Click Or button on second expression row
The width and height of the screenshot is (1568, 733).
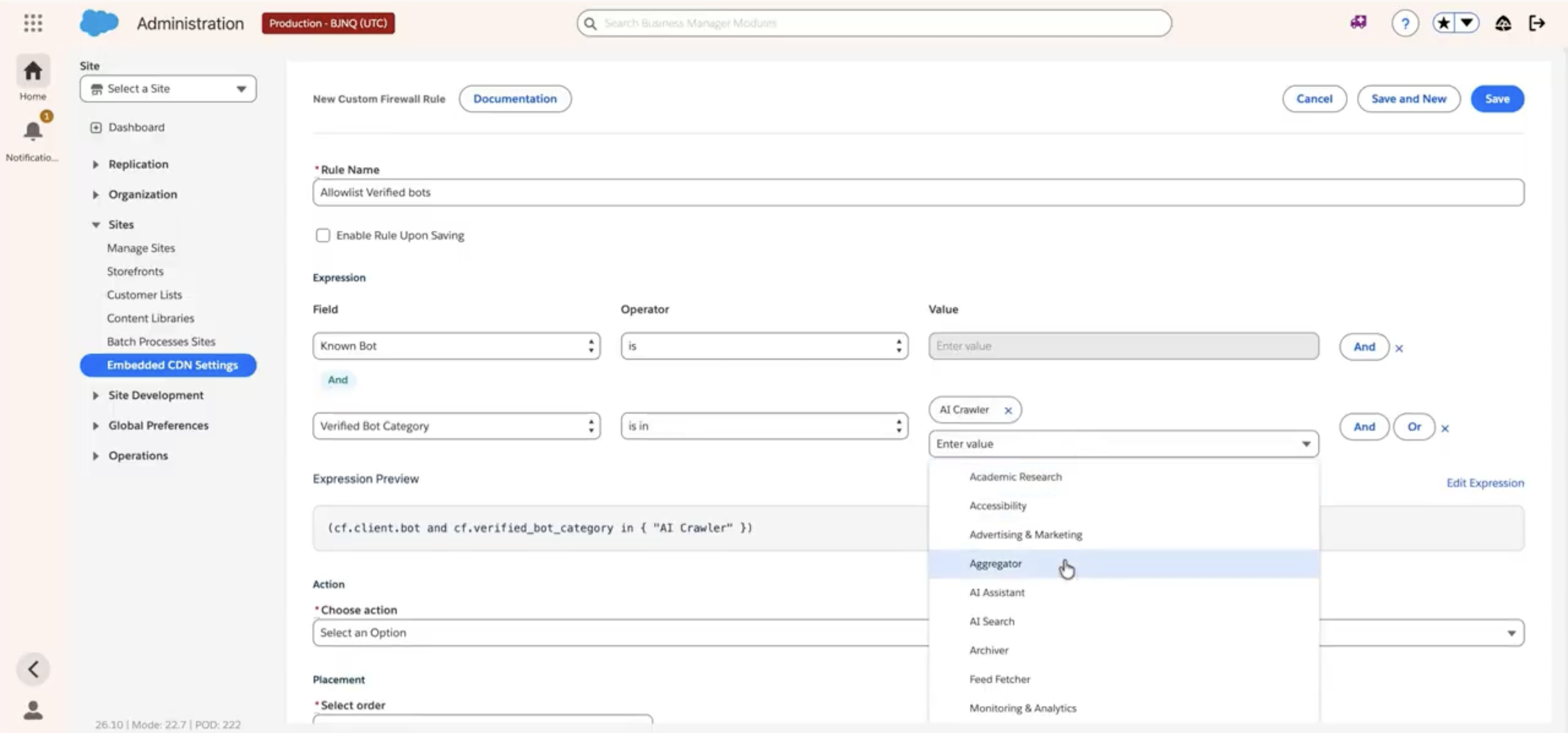pyautogui.click(x=1413, y=427)
